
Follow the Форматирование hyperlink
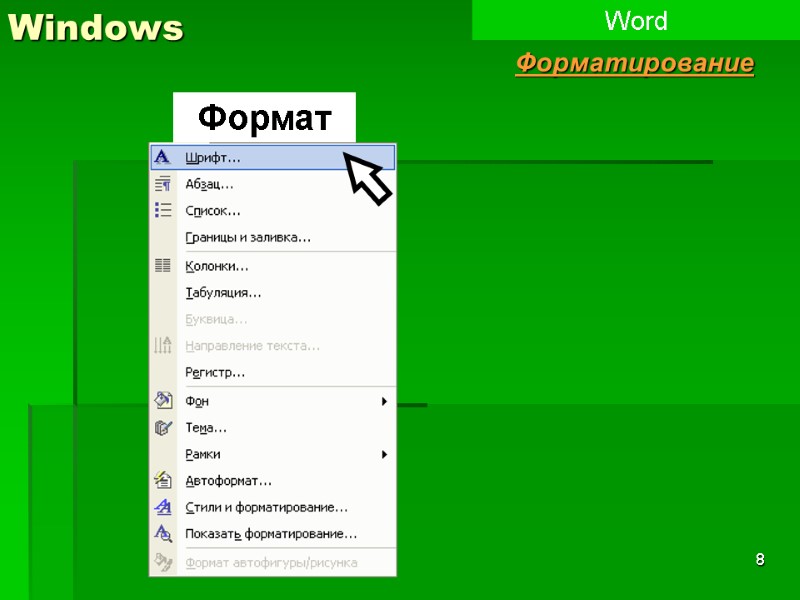pyautogui.click(x=635, y=63)
